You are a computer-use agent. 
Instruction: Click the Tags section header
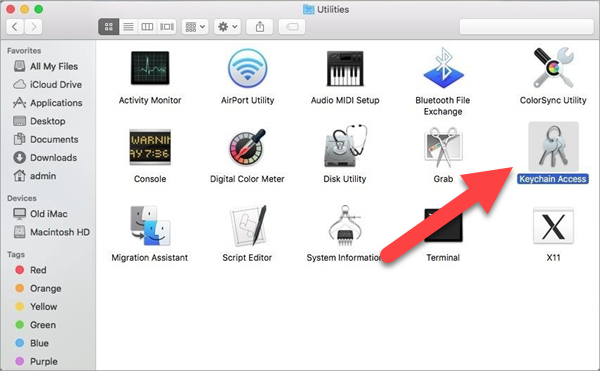pyautogui.click(x=16, y=255)
